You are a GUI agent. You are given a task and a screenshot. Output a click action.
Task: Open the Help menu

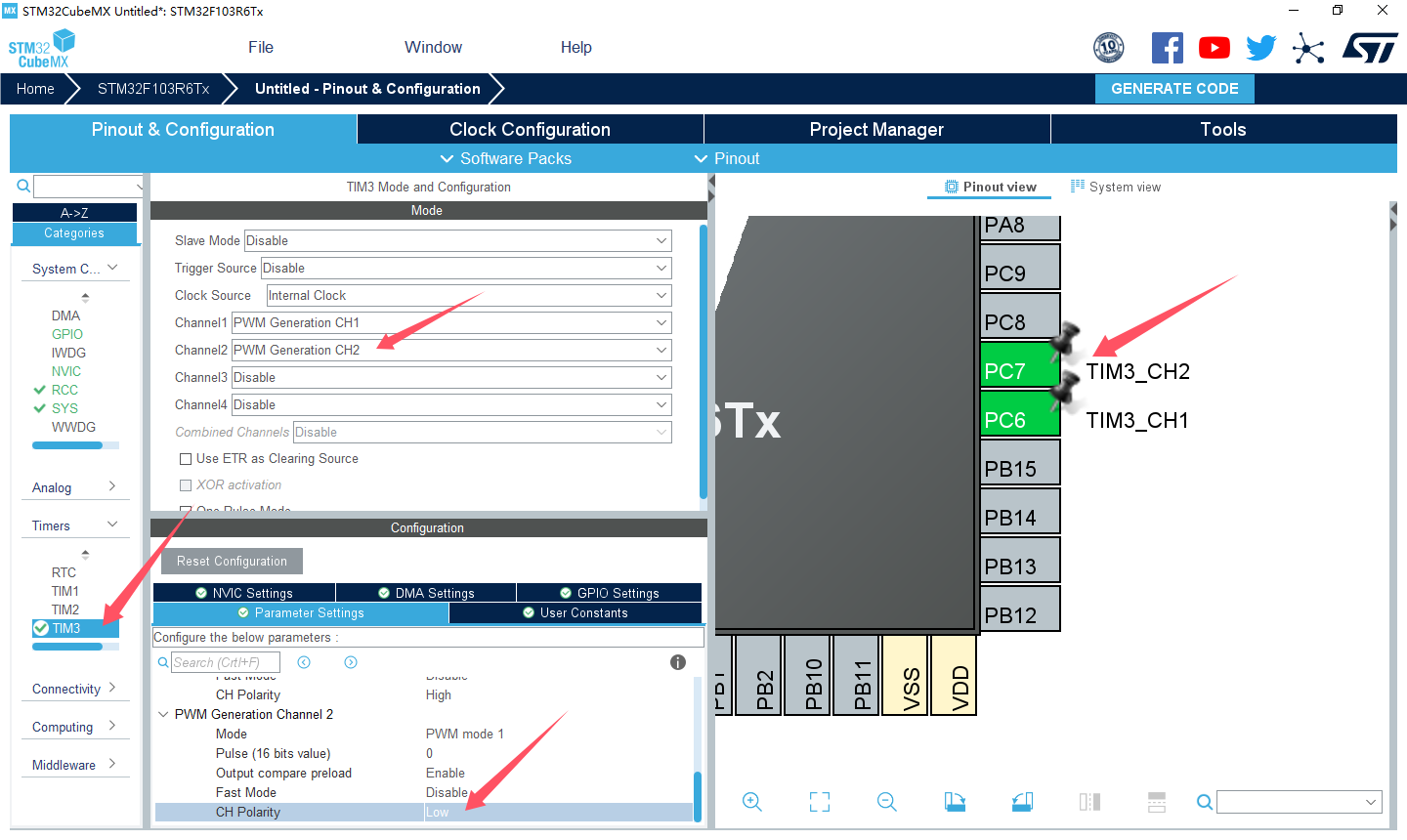tap(576, 47)
